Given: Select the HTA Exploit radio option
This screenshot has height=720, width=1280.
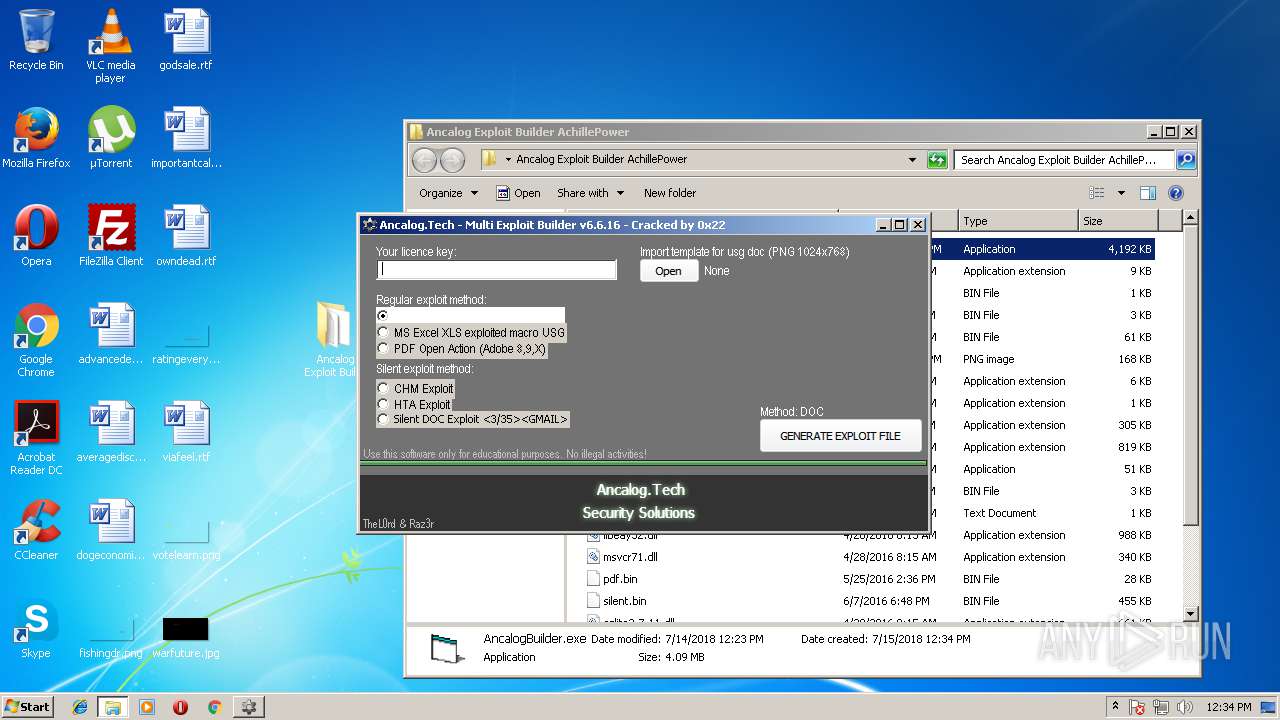Looking at the screenshot, I should pyautogui.click(x=414, y=405).
